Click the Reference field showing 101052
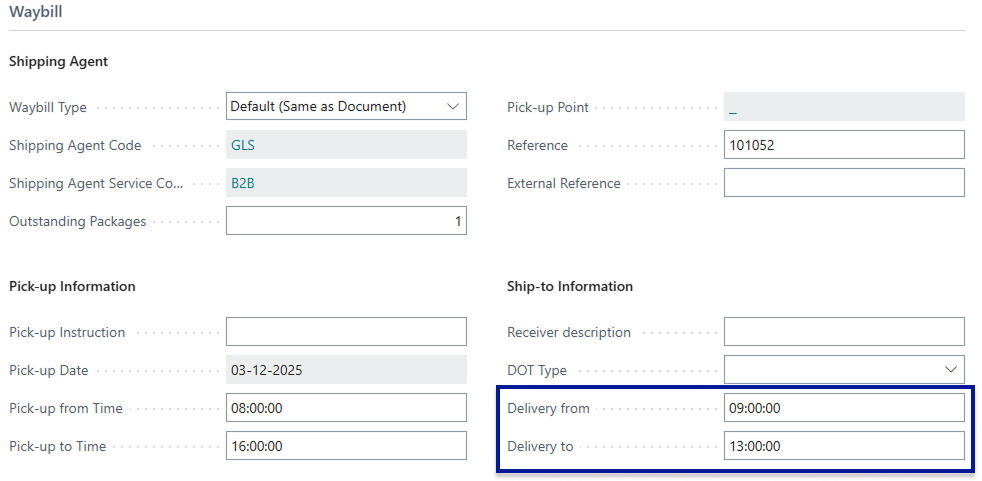Screen dimensions: 982x481 [x=843, y=145]
